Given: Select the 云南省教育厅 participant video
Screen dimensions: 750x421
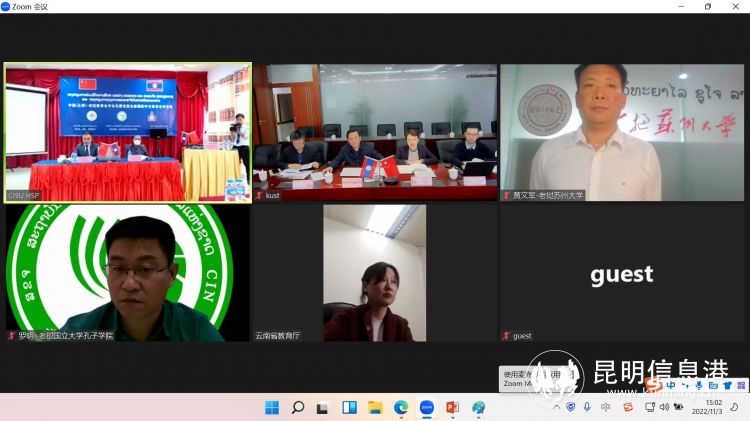Looking at the screenshot, I should tap(374, 273).
